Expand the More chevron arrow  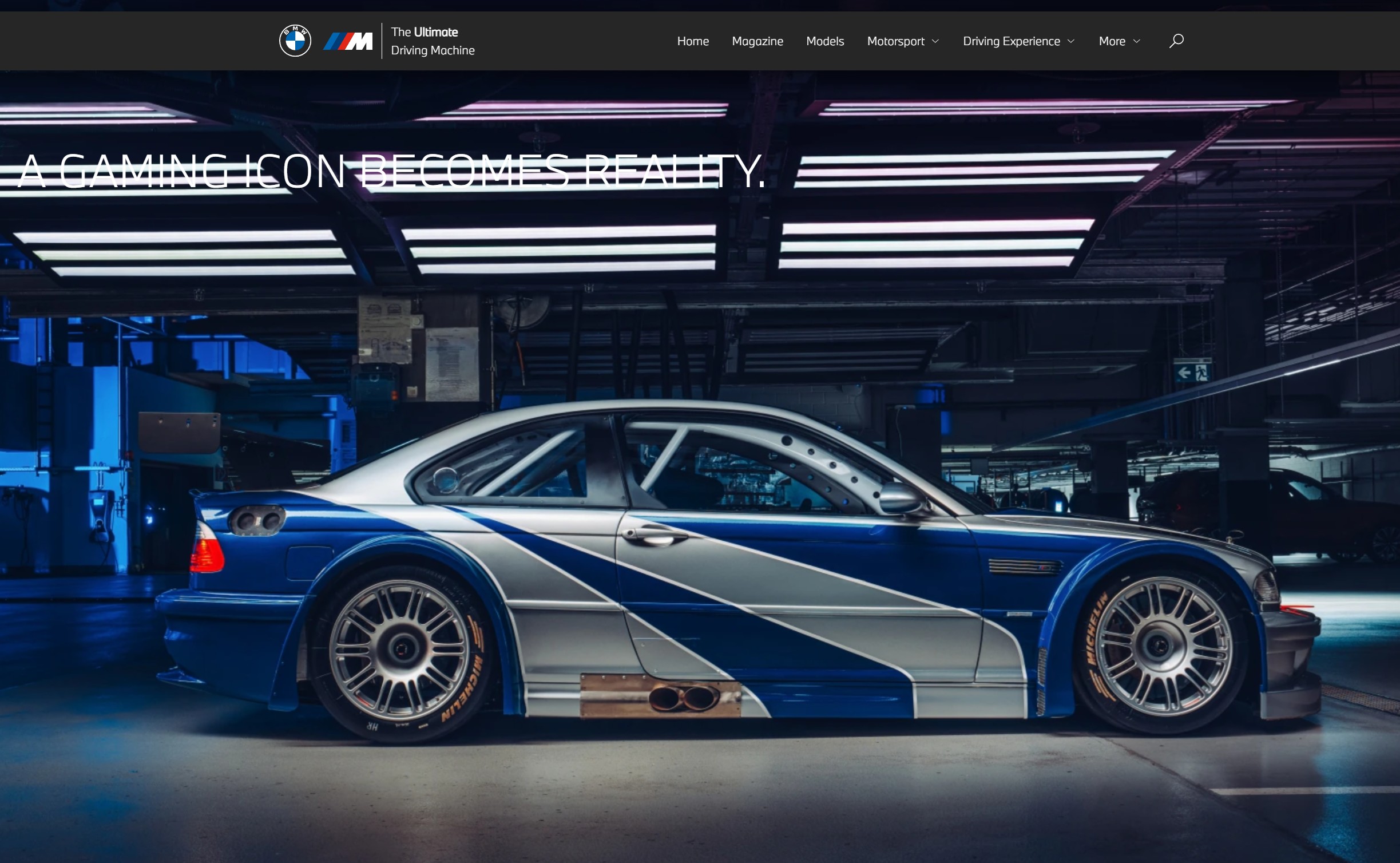[x=1137, y=41]
